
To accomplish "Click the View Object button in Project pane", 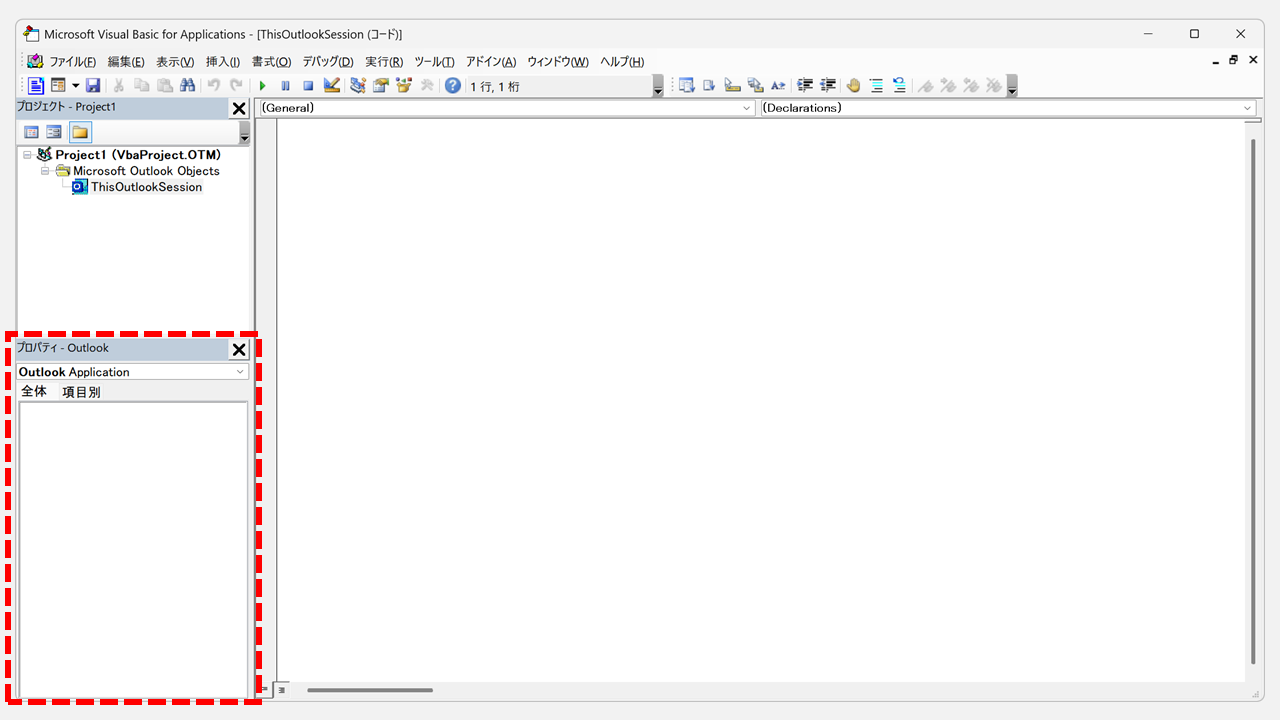I will tap(54, 132).
